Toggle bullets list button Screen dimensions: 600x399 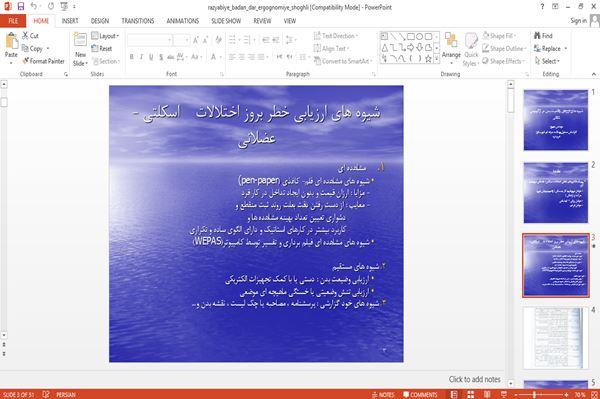232,40
